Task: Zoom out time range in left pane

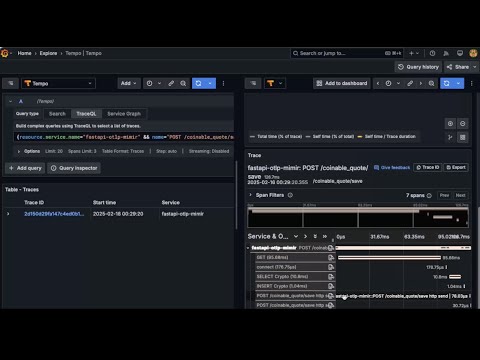Action: tap(183, 83)
